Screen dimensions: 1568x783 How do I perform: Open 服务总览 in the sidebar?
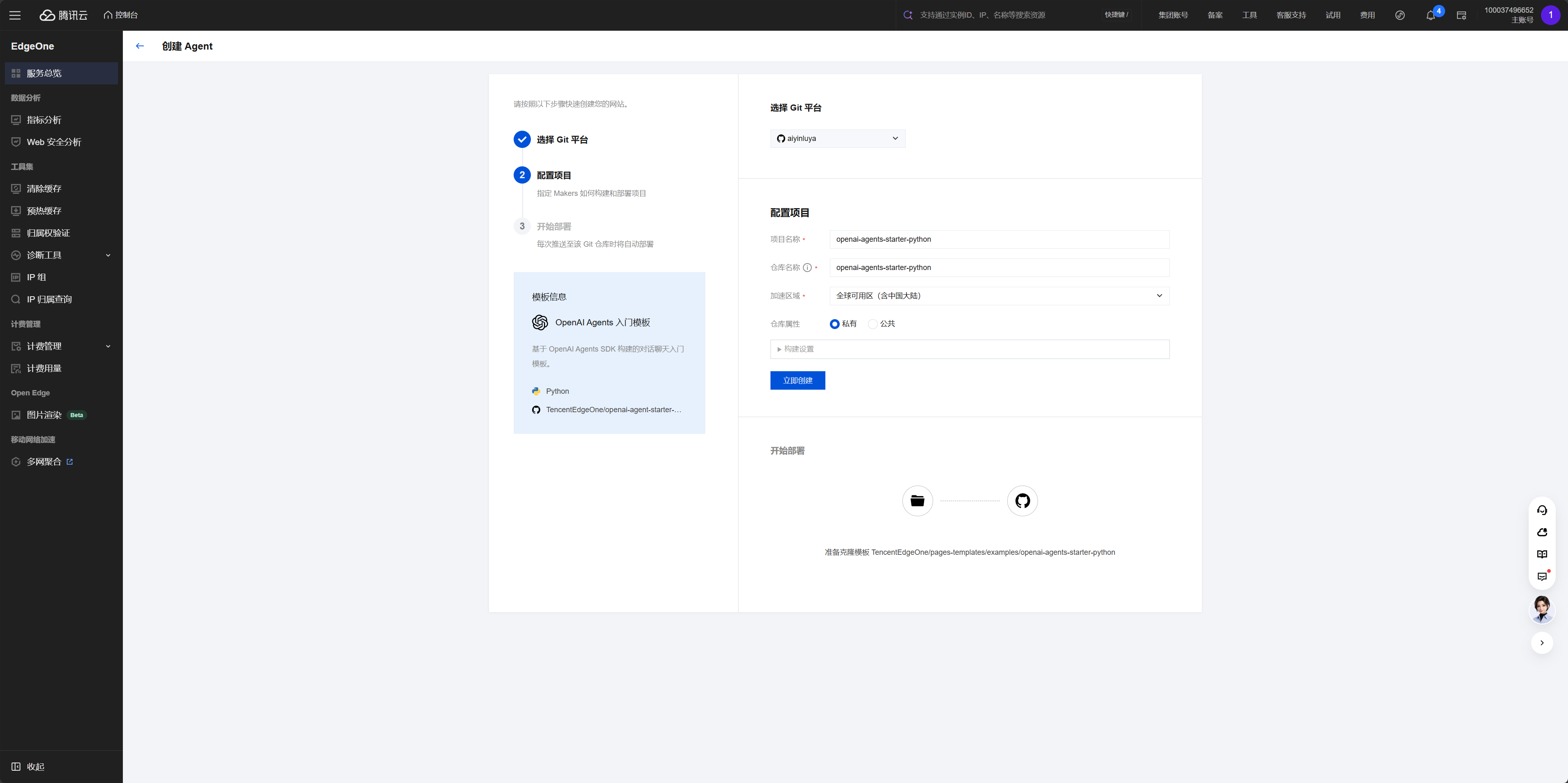[61, 73]
